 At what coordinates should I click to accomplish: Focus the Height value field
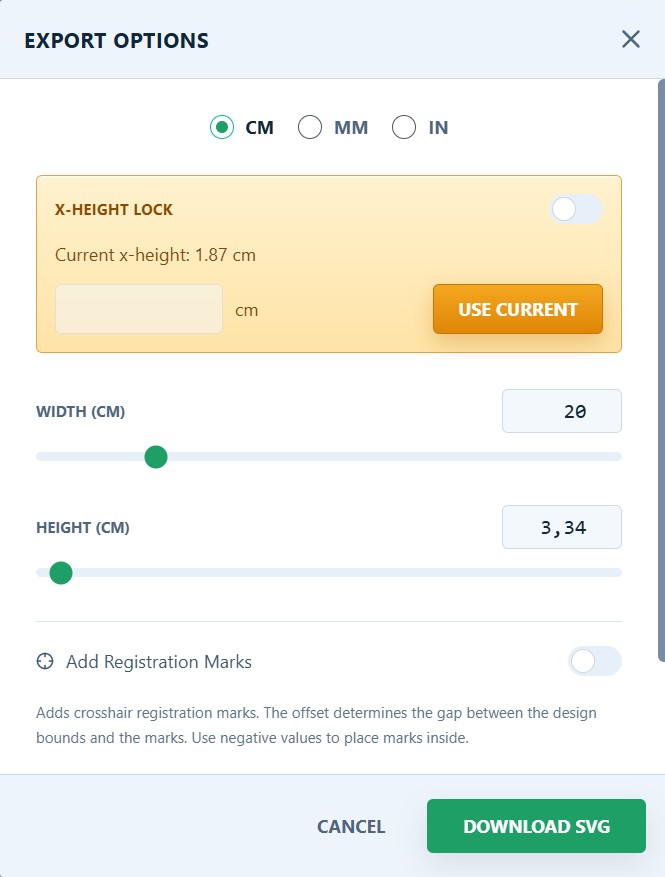tap(561, 527)
